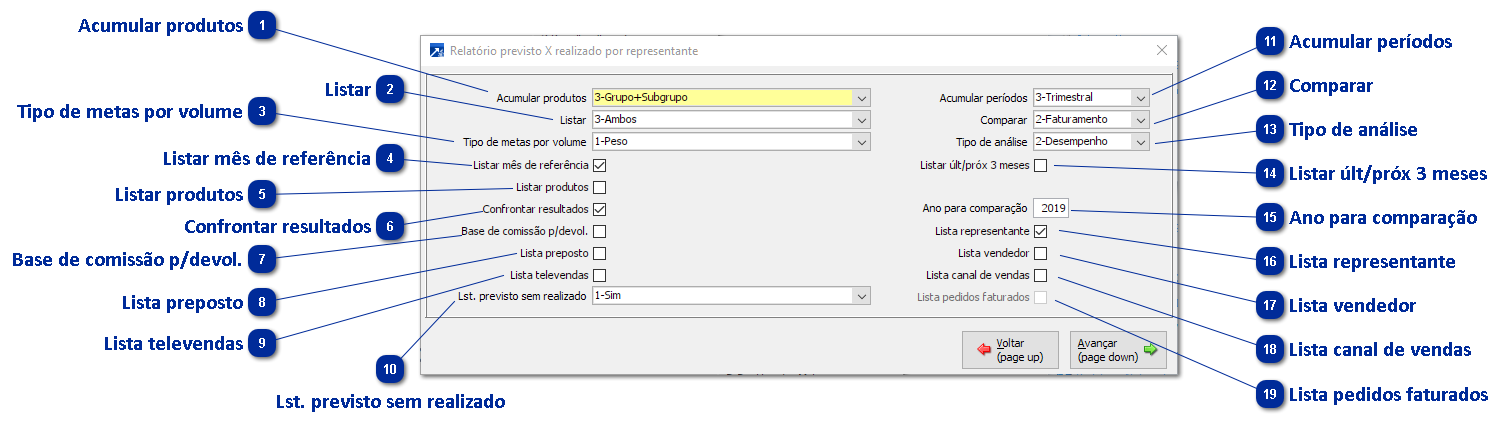Click the numbered callout badge 19

point(1270,394)
